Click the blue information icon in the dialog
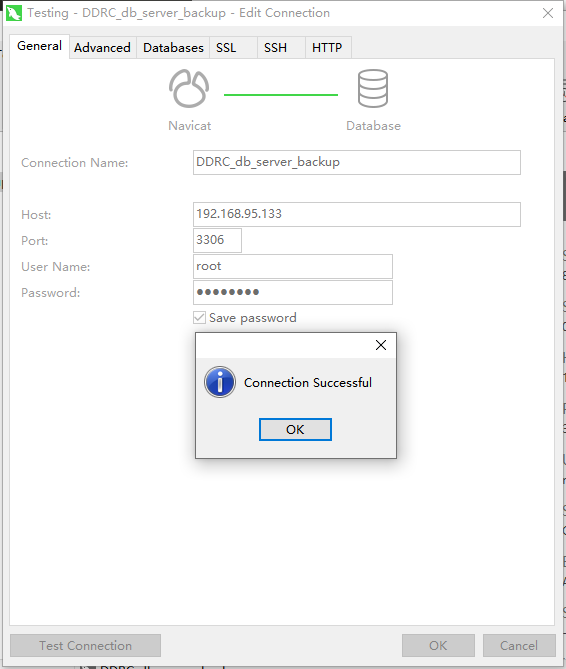Screen dimensions: 566x669 [220, 382]
